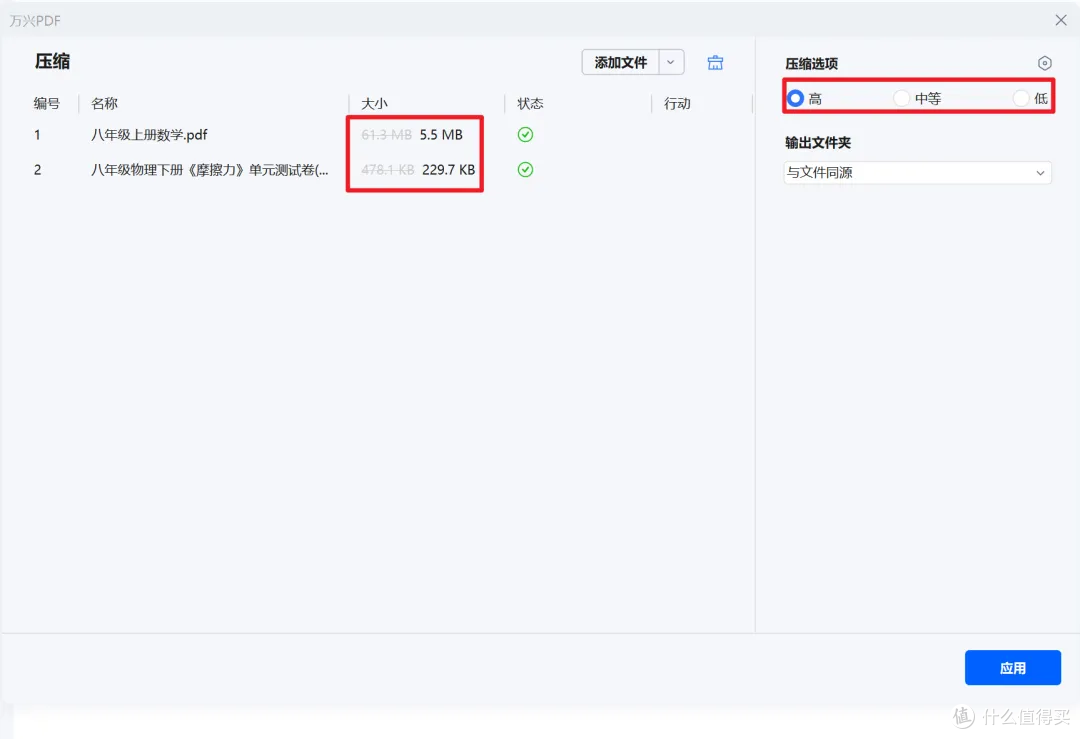Select file row 八年级物理下册《摩擦力》单元测试卷
The image size is (1080, 739).
(377, 169)
